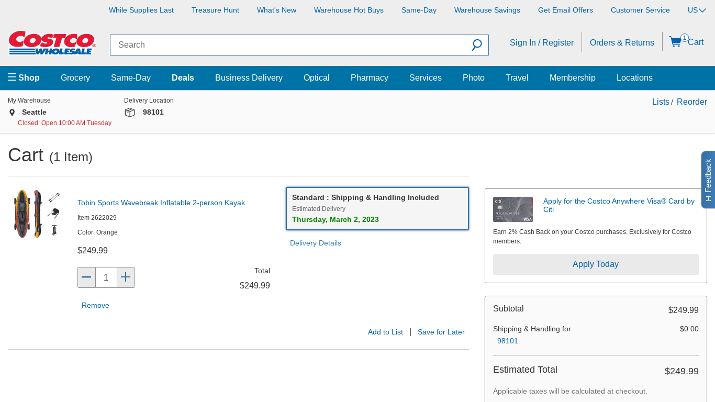Open the Travel menu item
Image resolution: width=715 pixels, height=402 pixels.
click(517, 77)
